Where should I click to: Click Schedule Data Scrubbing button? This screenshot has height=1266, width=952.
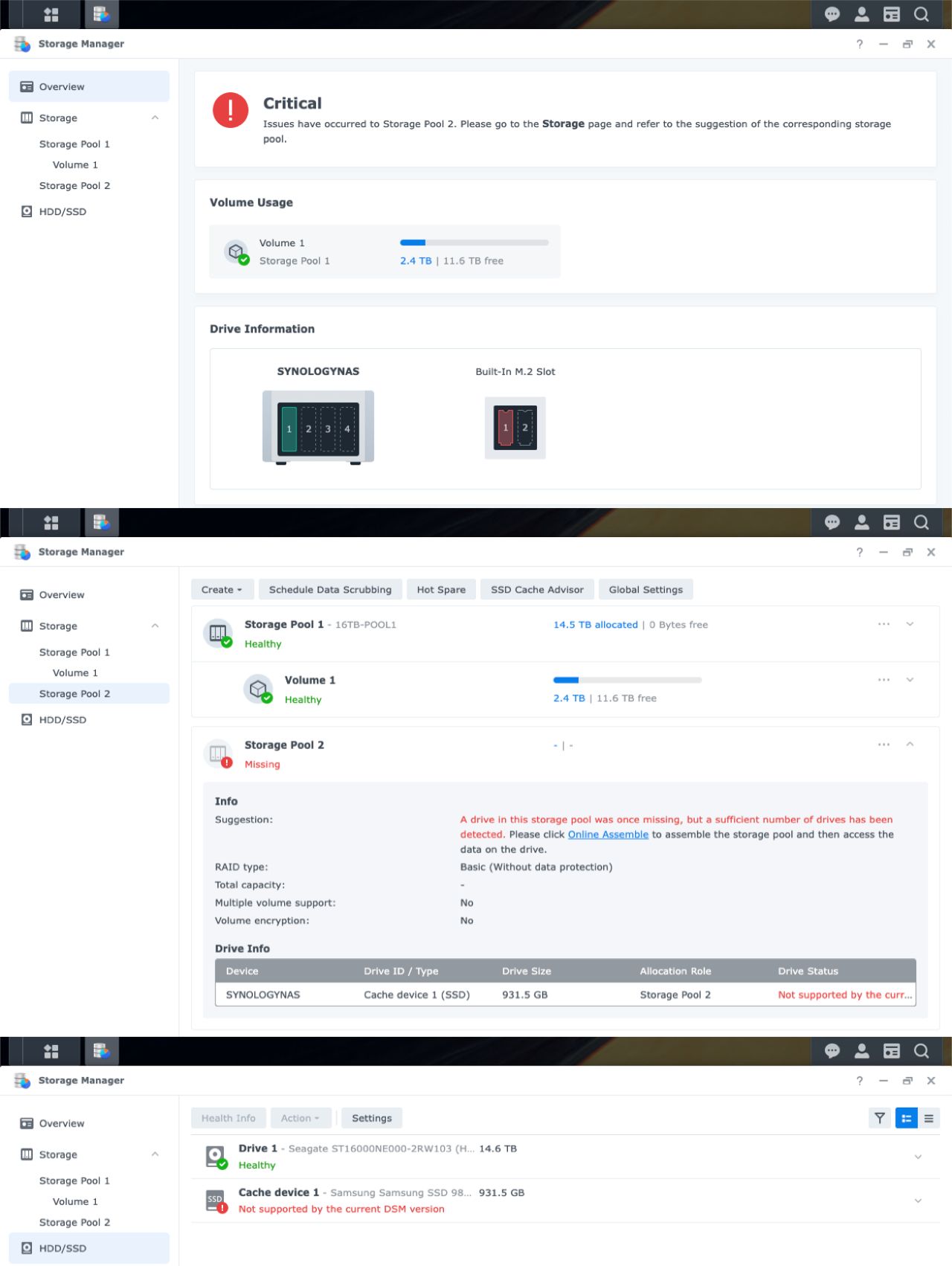pos(330,590)
